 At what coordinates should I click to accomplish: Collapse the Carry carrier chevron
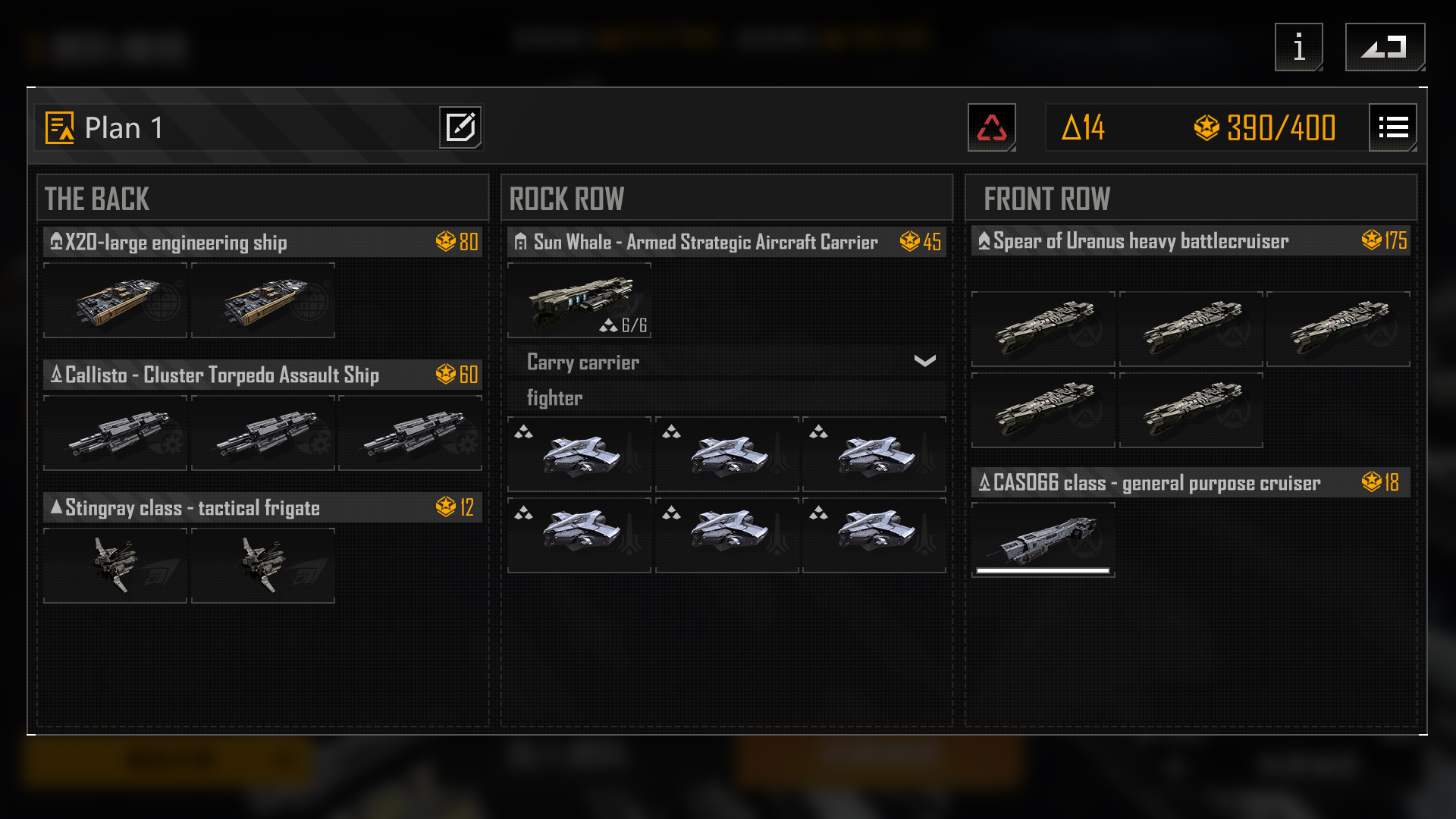coord(924,361)
